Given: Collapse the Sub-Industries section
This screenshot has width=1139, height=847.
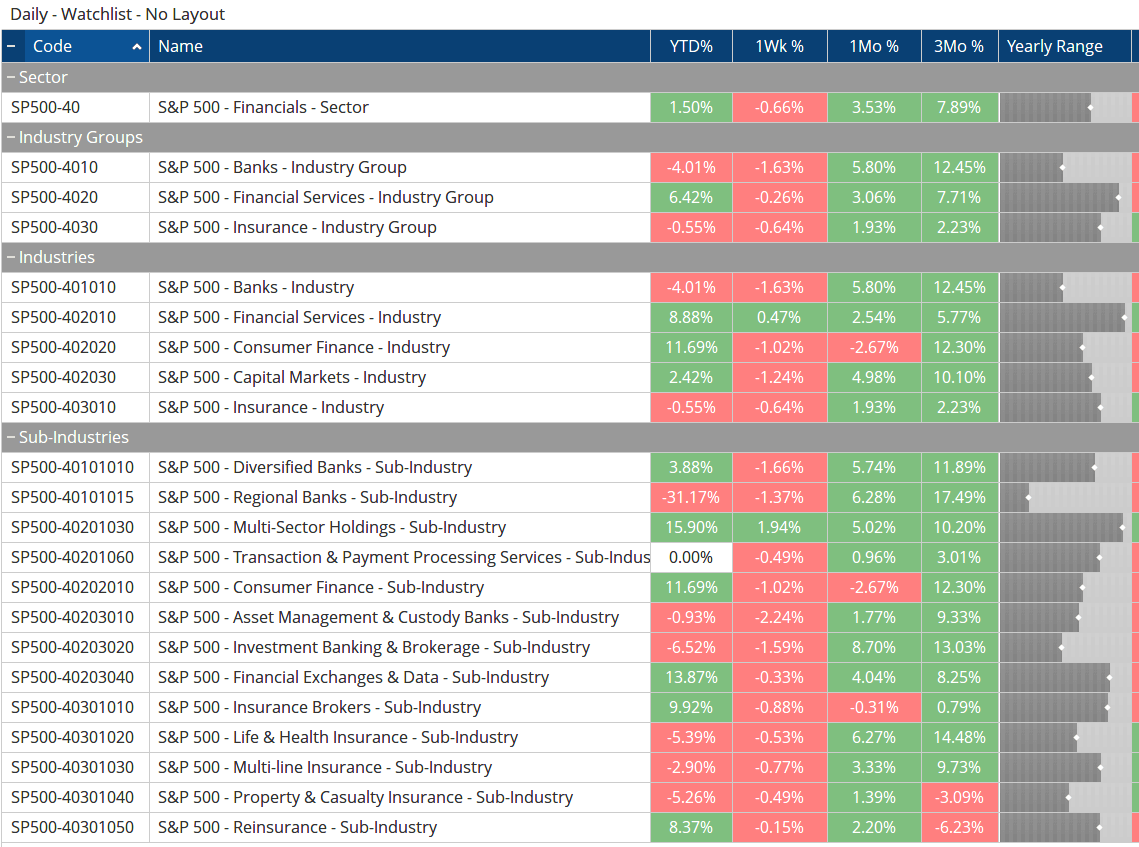Looking at the screenshot, I should (10, 437).
